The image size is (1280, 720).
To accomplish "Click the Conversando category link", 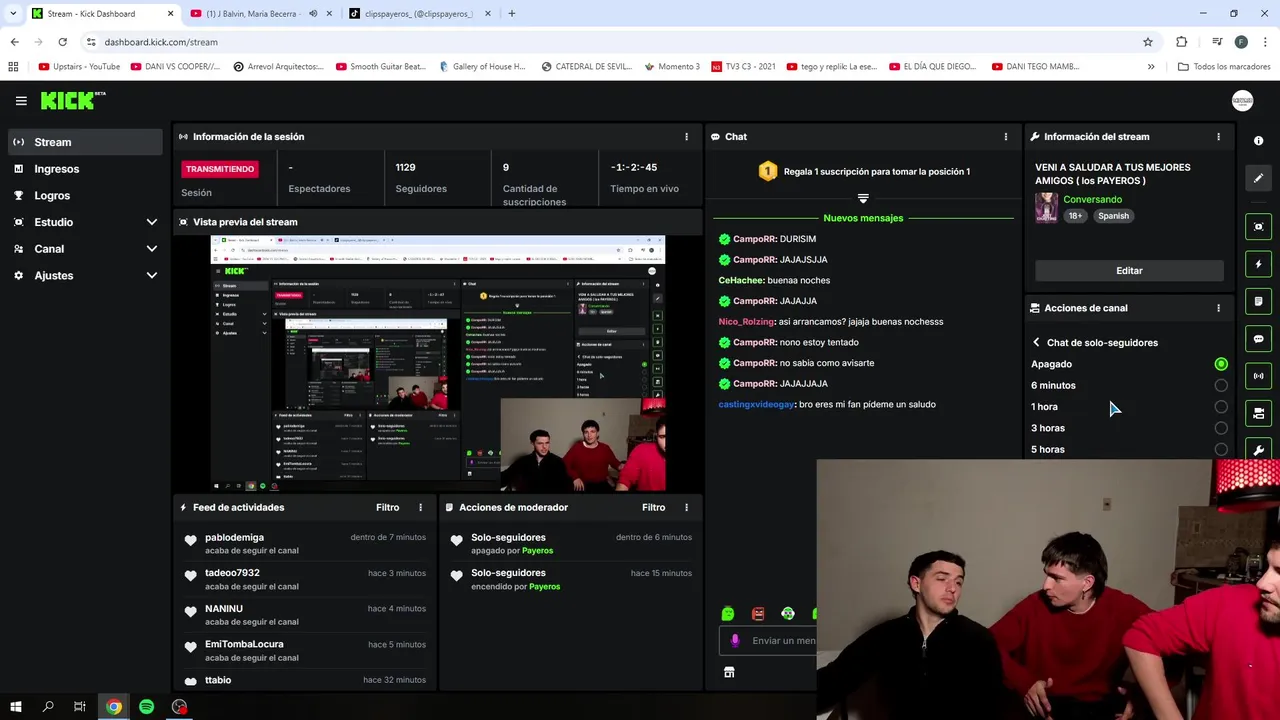I will (x=1092, y=200).
